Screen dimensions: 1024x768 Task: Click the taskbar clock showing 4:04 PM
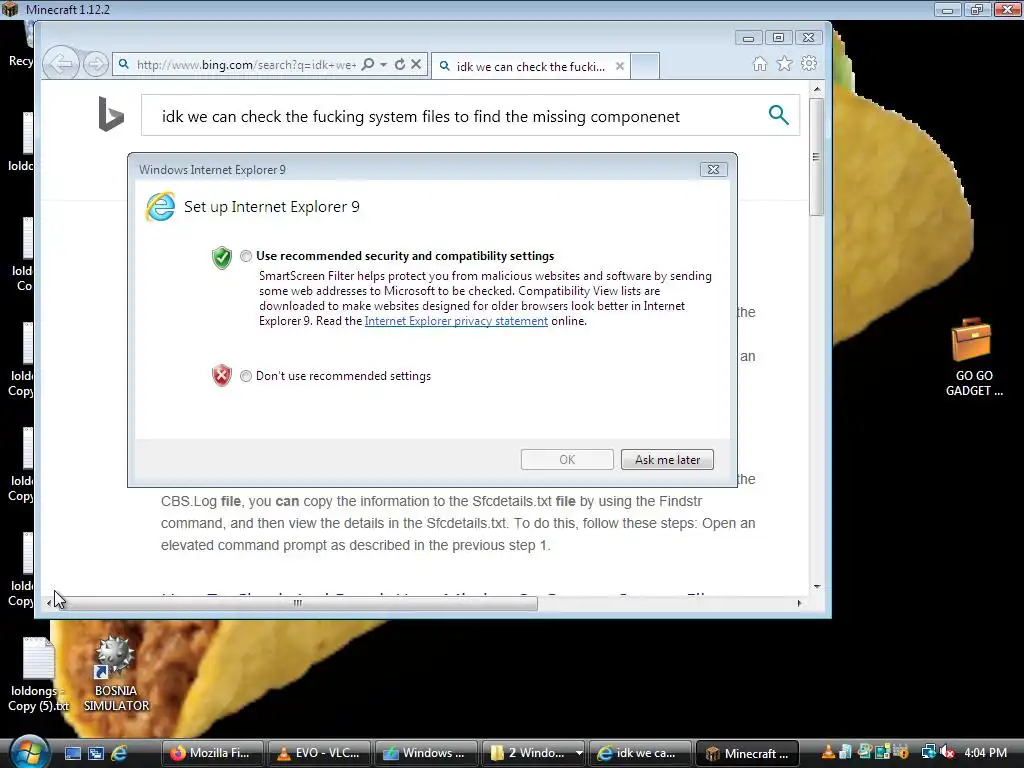click(x=985, y=752)
